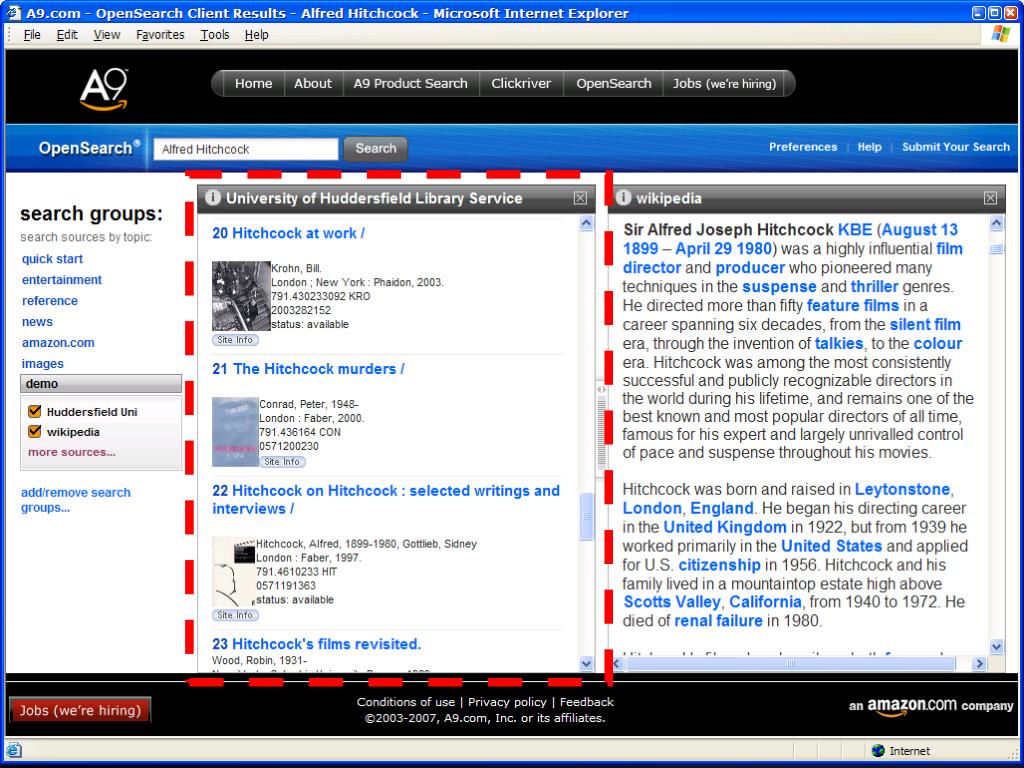This screenshot has width=1024, height=768.
Task: Go to the Home nav tab
Action: click(253, 84)
